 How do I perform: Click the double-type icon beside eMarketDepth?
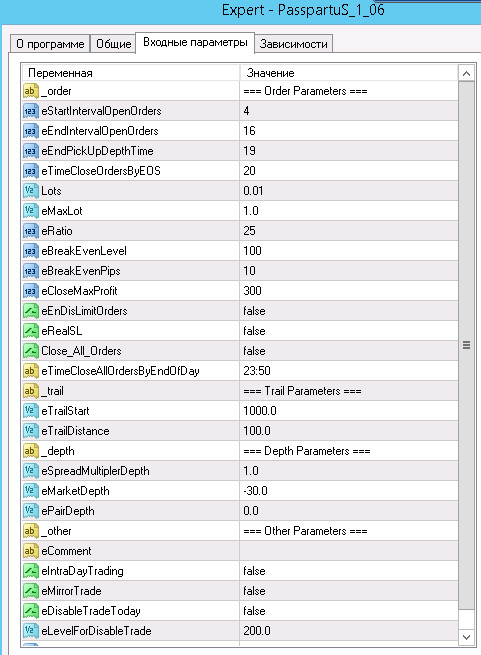coord(31,491)
